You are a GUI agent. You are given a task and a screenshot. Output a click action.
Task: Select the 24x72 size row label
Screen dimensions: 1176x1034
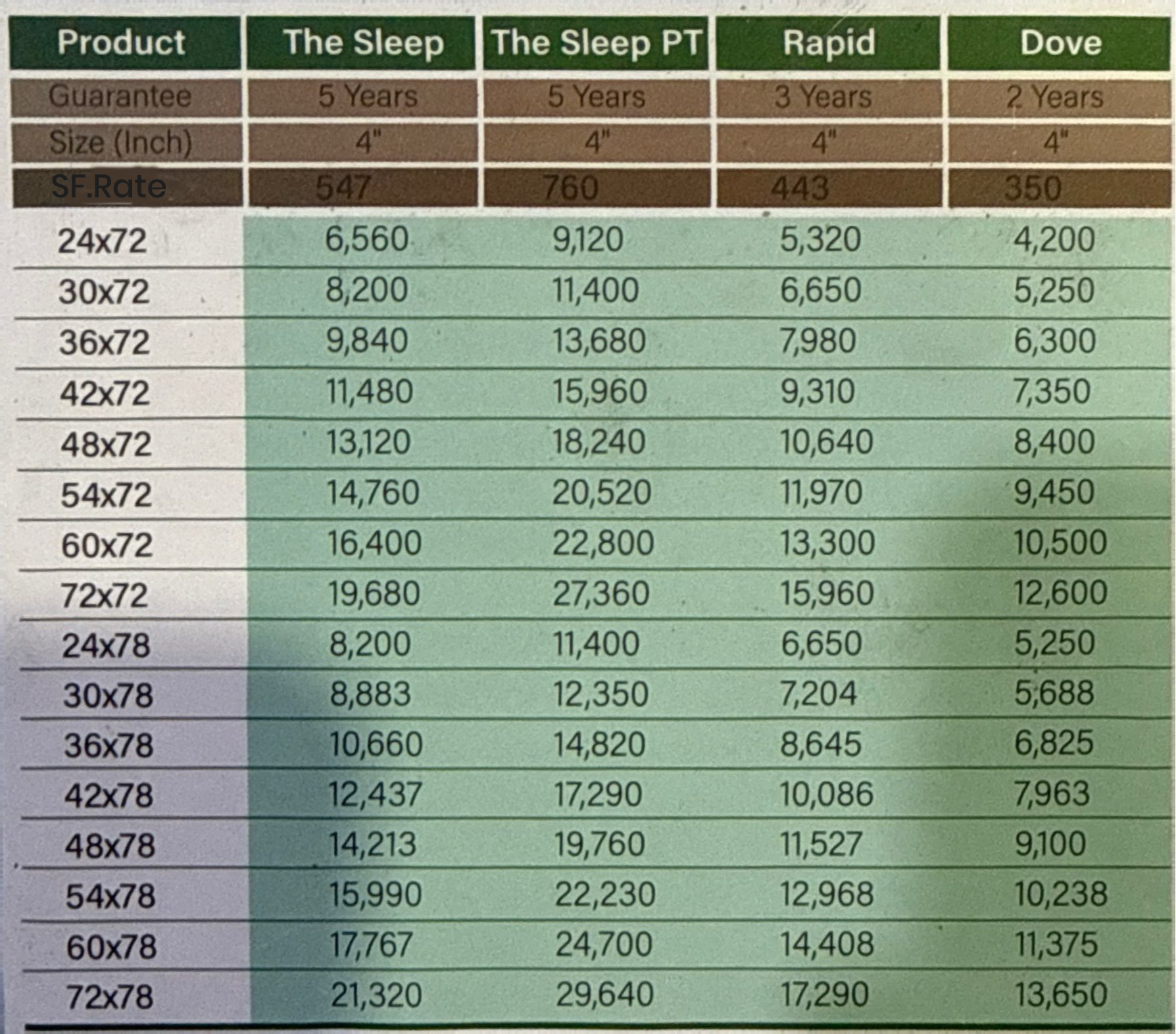point(102,241)
